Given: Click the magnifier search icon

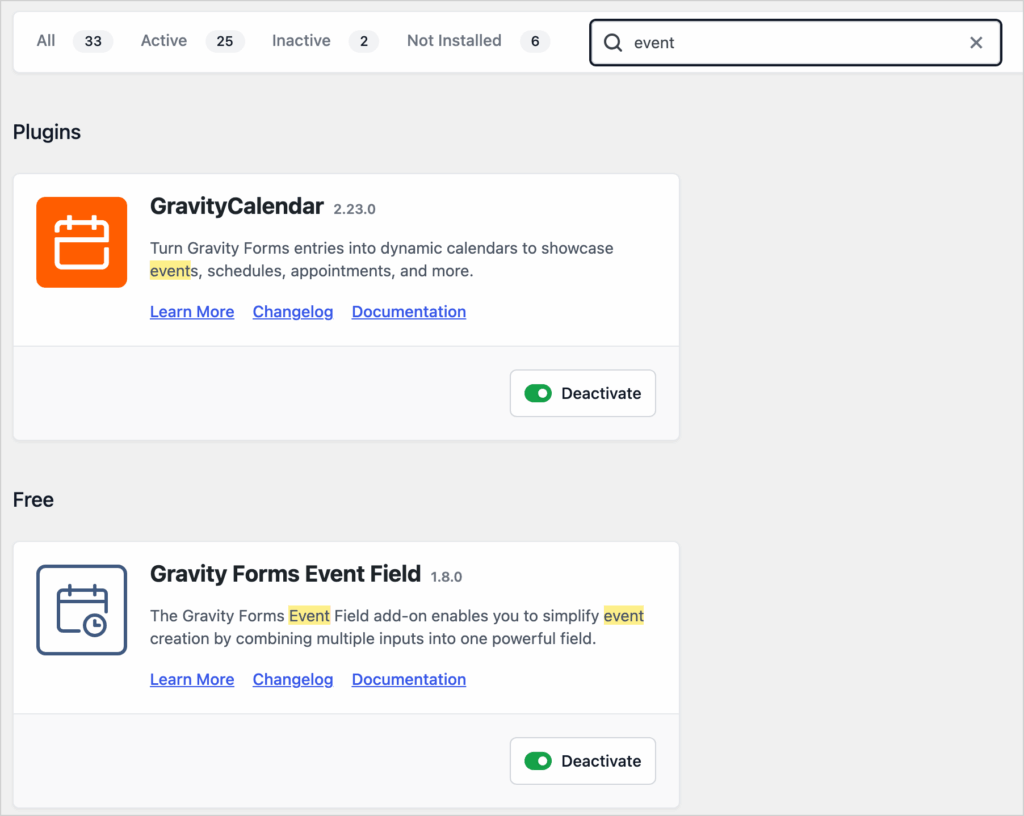Looking at the screenshot, I should coord(613,43).
